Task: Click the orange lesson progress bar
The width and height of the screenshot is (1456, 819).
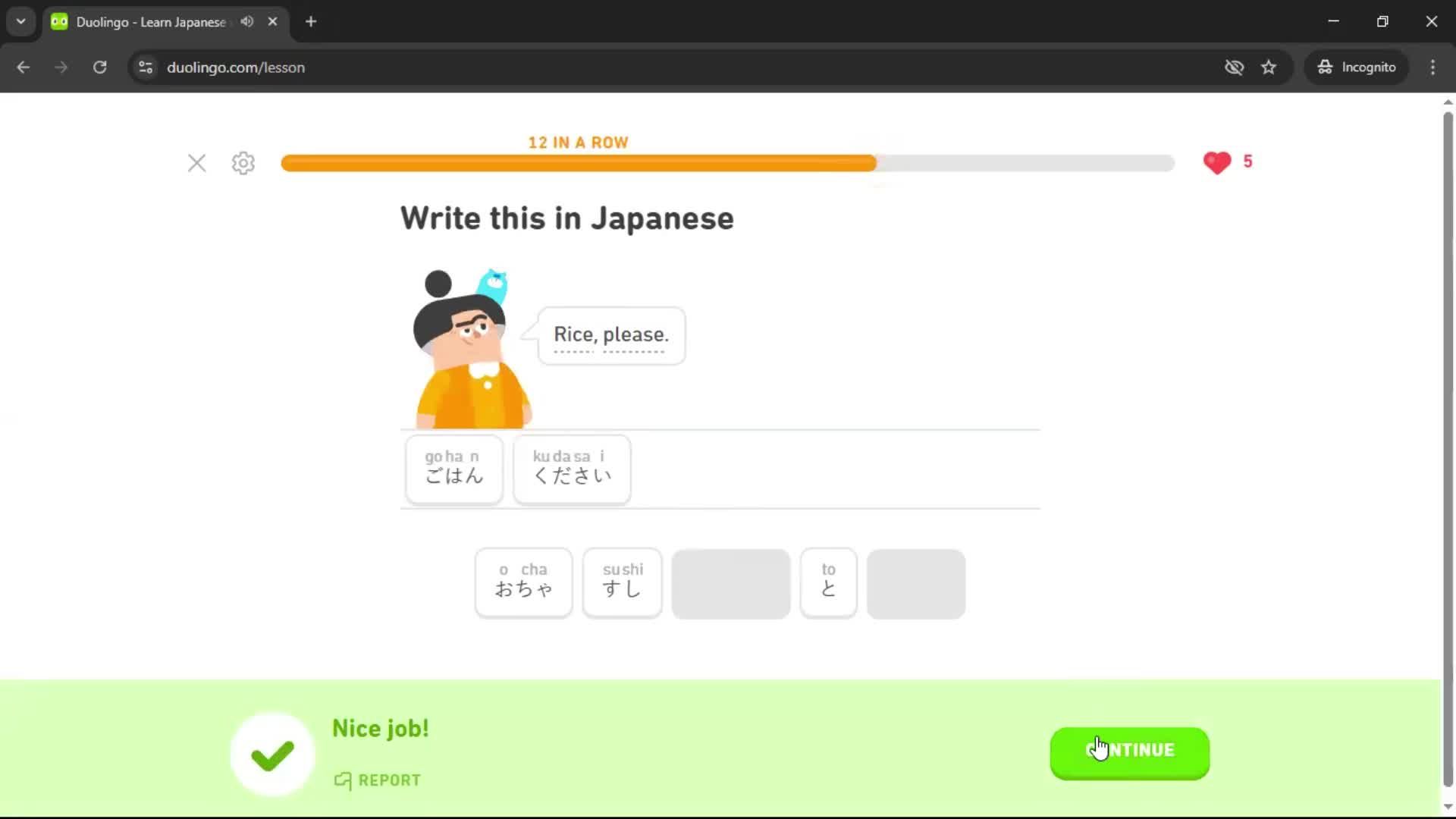Action: pos(576,163)
